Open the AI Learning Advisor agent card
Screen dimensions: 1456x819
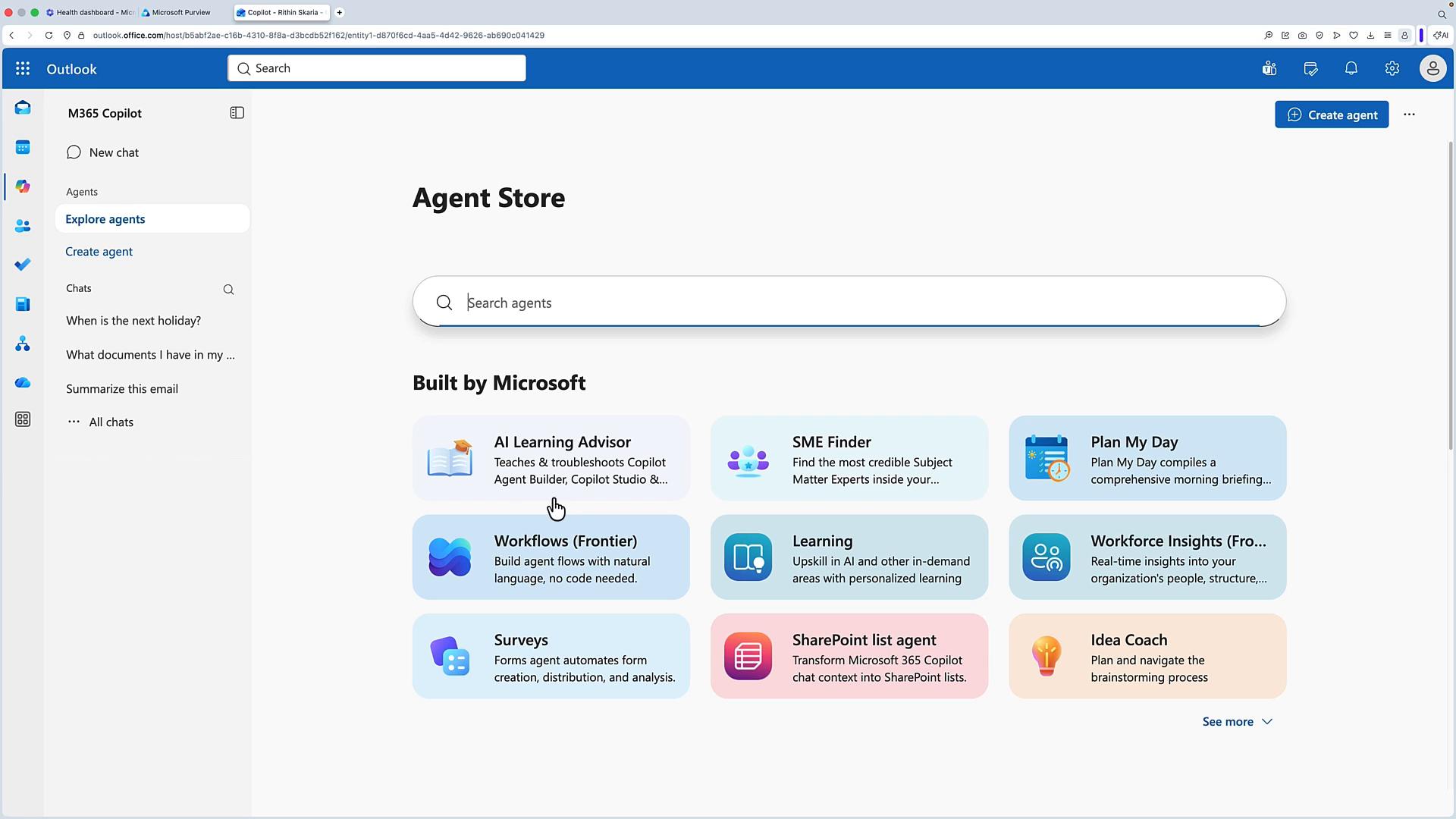[x=551, y=458]
